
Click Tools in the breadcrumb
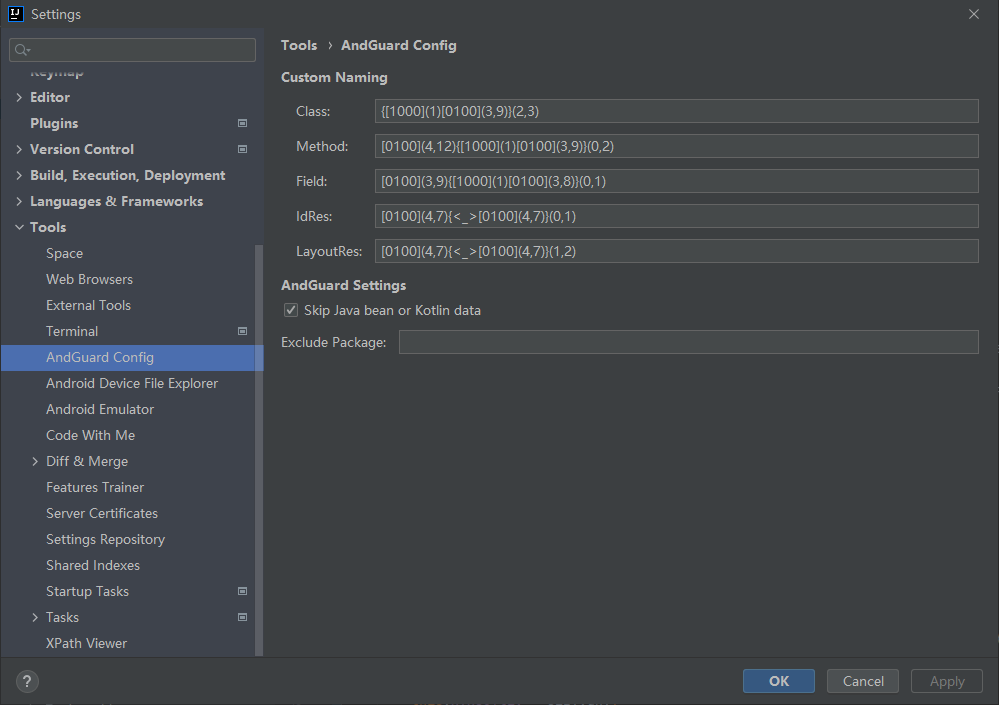coord(299,45)
